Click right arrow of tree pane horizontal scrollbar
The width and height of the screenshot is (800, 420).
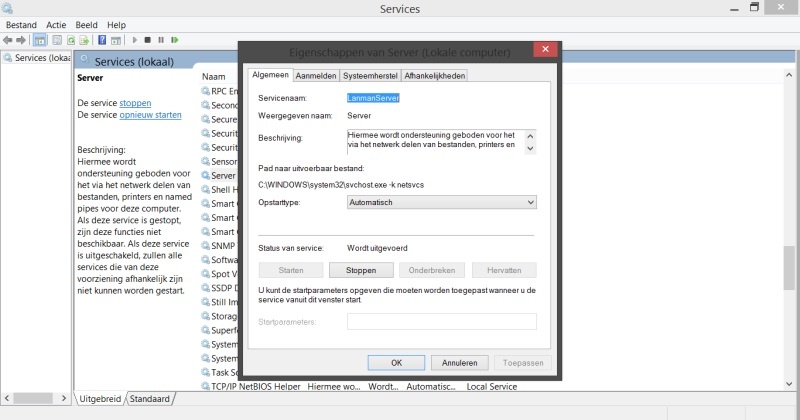tap(64, 398)
